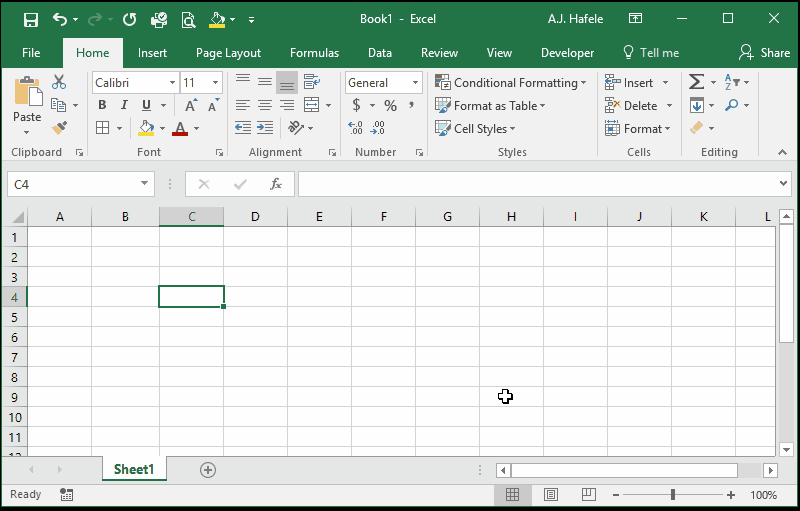Expand the Cell Styles gallery

475,129
